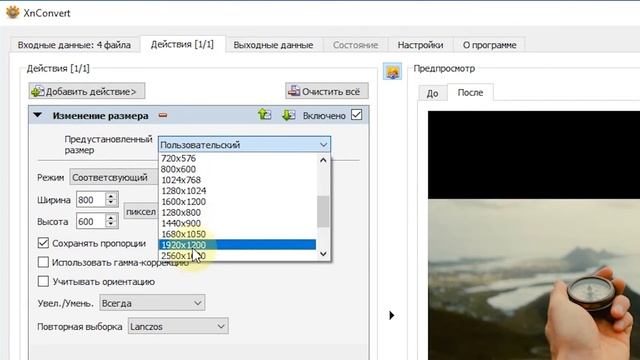
Task: Click the preset list scrollbar down arrow
Action: (323, 254)
